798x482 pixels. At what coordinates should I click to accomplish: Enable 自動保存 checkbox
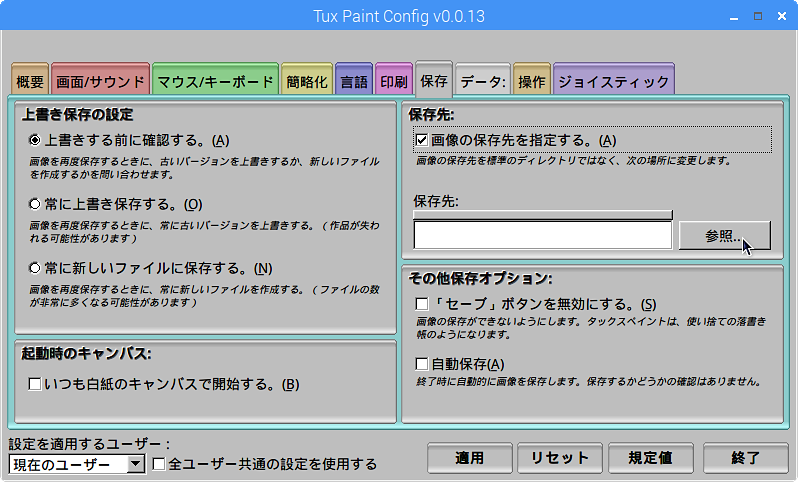[421, 364]
